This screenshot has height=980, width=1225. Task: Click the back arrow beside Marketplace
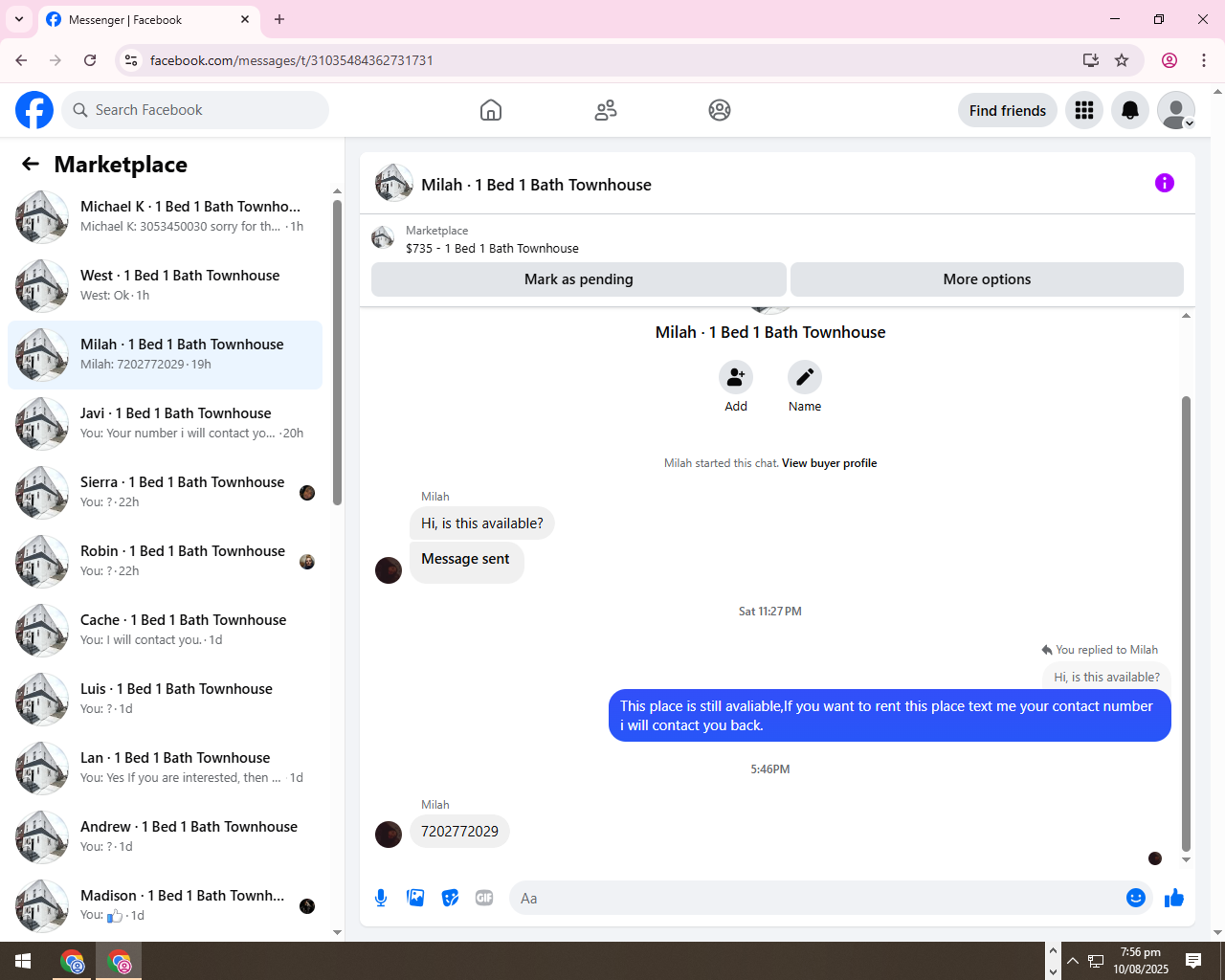click(31, 164)
